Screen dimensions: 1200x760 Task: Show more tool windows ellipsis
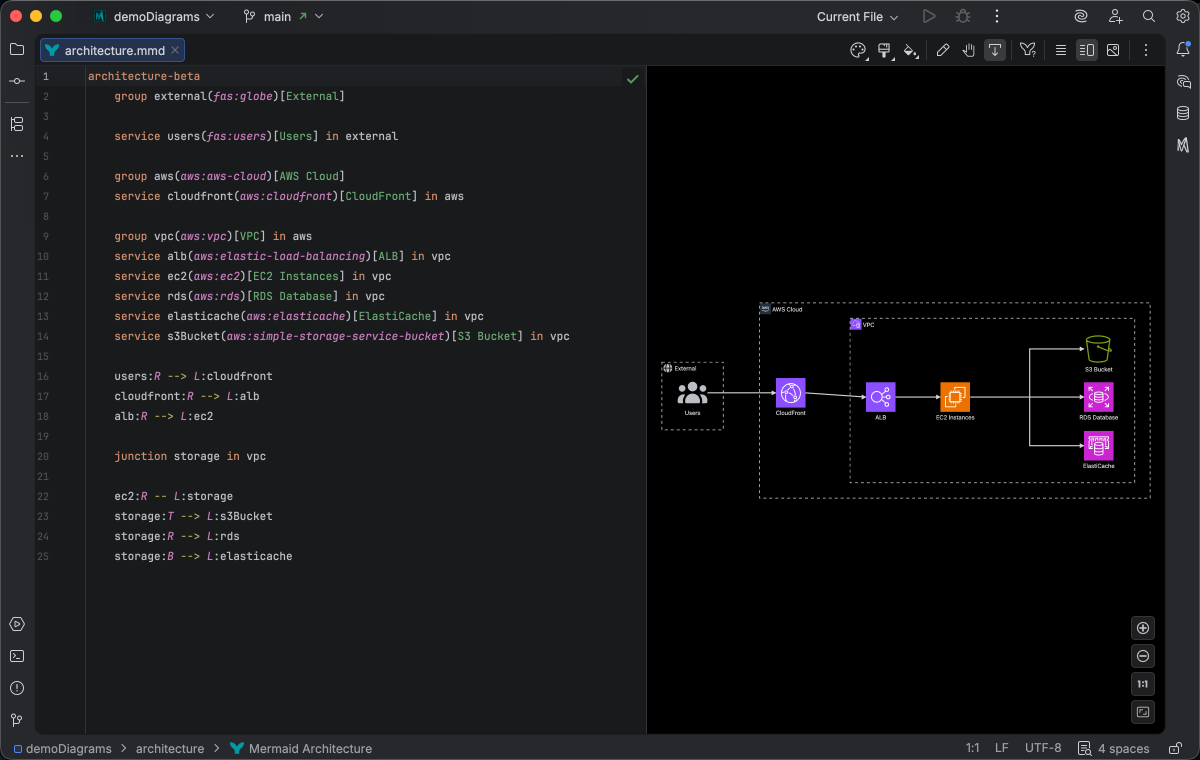pyautogui.click(x=17, y=156)
